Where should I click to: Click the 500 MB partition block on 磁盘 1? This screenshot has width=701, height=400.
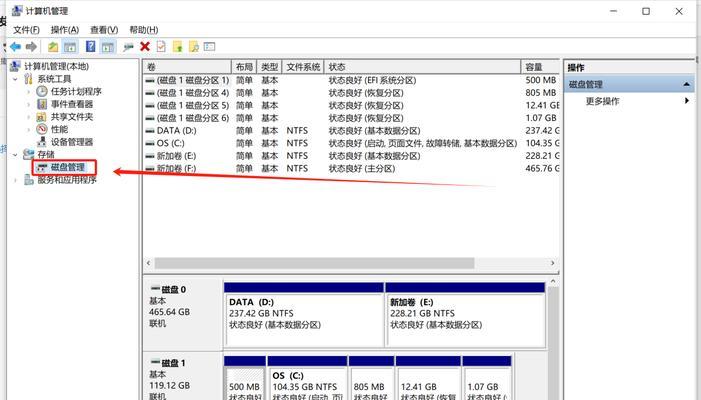click(245, 378)
